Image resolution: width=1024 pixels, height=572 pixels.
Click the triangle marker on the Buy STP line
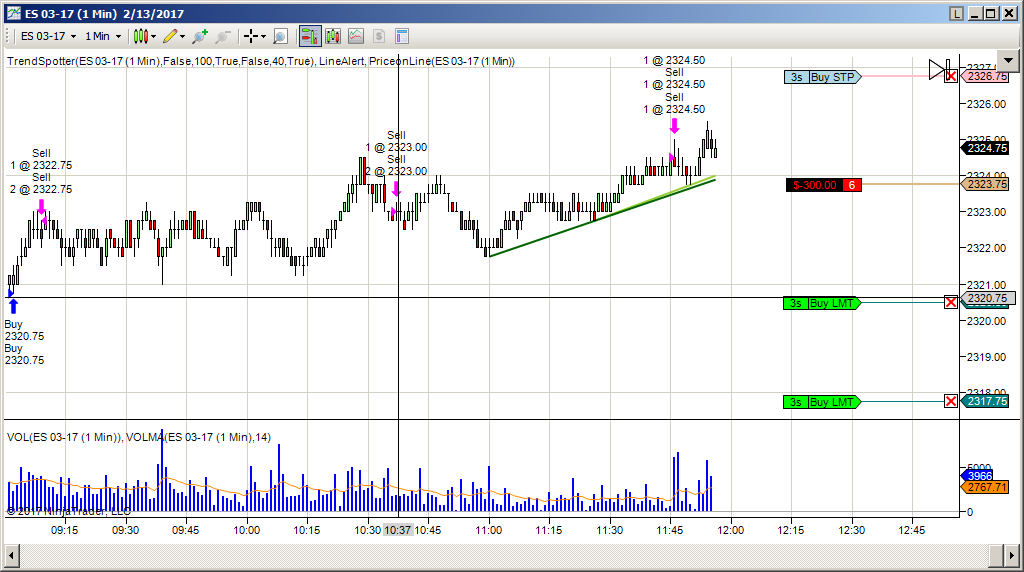(x=936, y=69)
